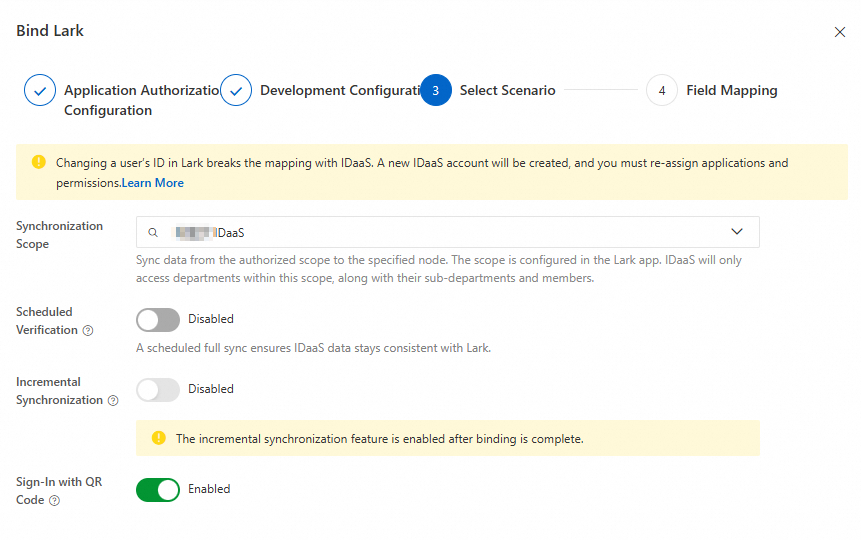The height and width of the screenshot is (540, 861).
Task: Click the search icon in Synchronization Scope field
Action: [153, 232]
